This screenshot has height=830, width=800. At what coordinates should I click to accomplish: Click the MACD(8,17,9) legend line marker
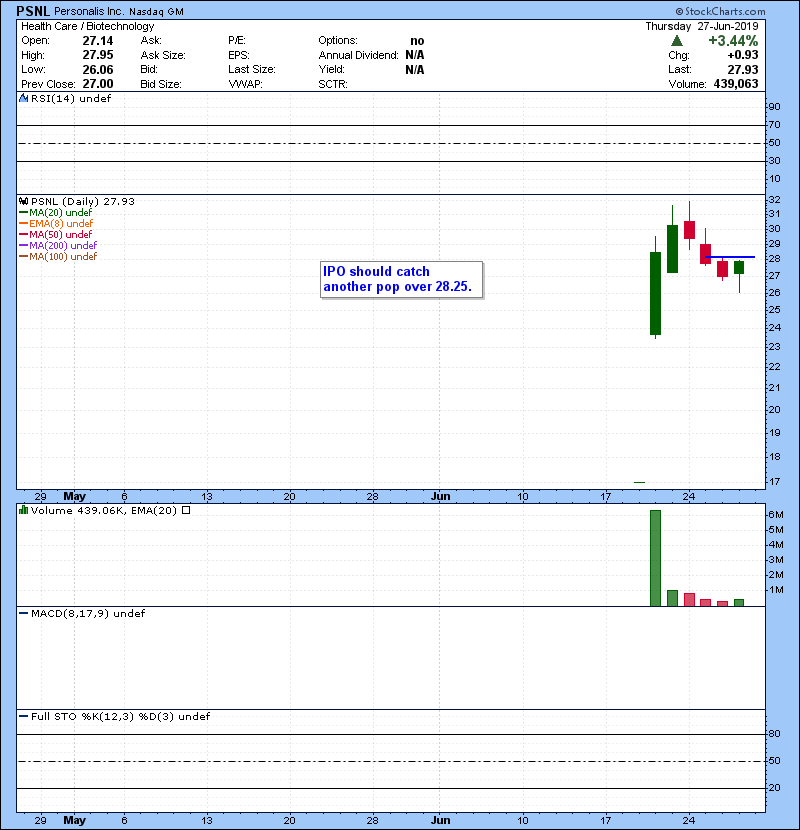[23, 613]
